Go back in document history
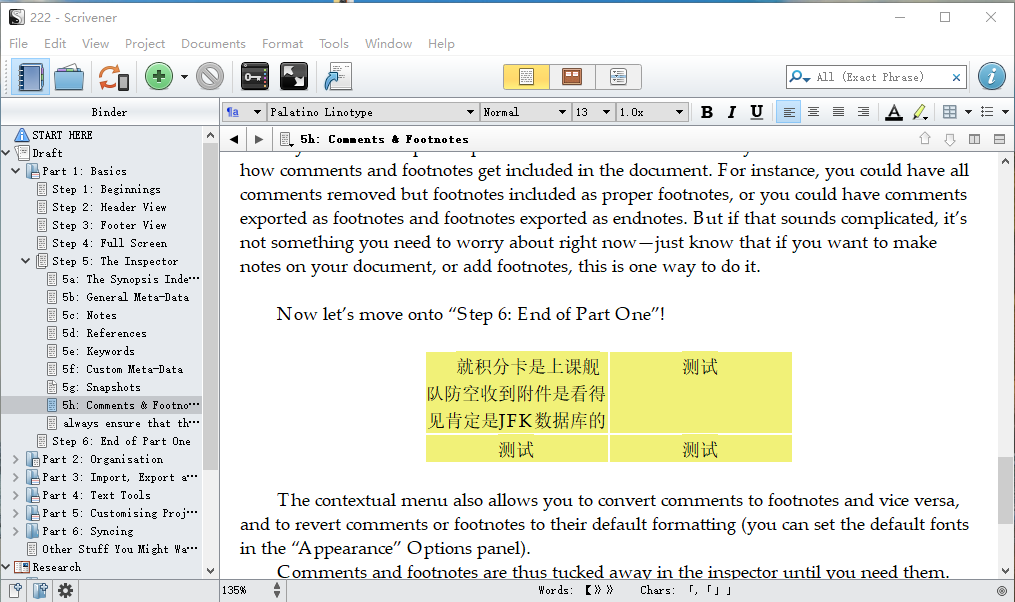This screenshot has height=602, width=1015. tap(234, 139)
